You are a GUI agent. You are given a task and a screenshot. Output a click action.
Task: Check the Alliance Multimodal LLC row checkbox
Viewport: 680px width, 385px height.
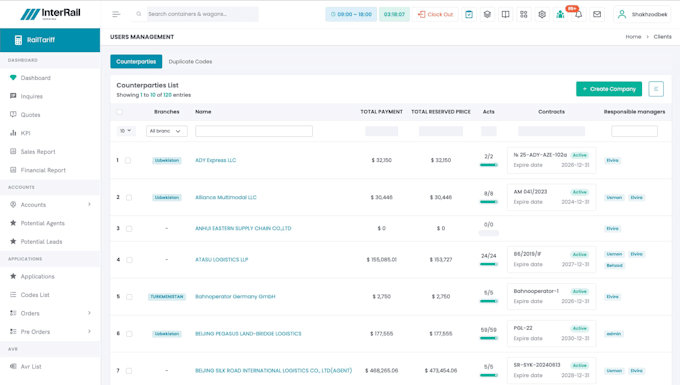coord(129,198)
